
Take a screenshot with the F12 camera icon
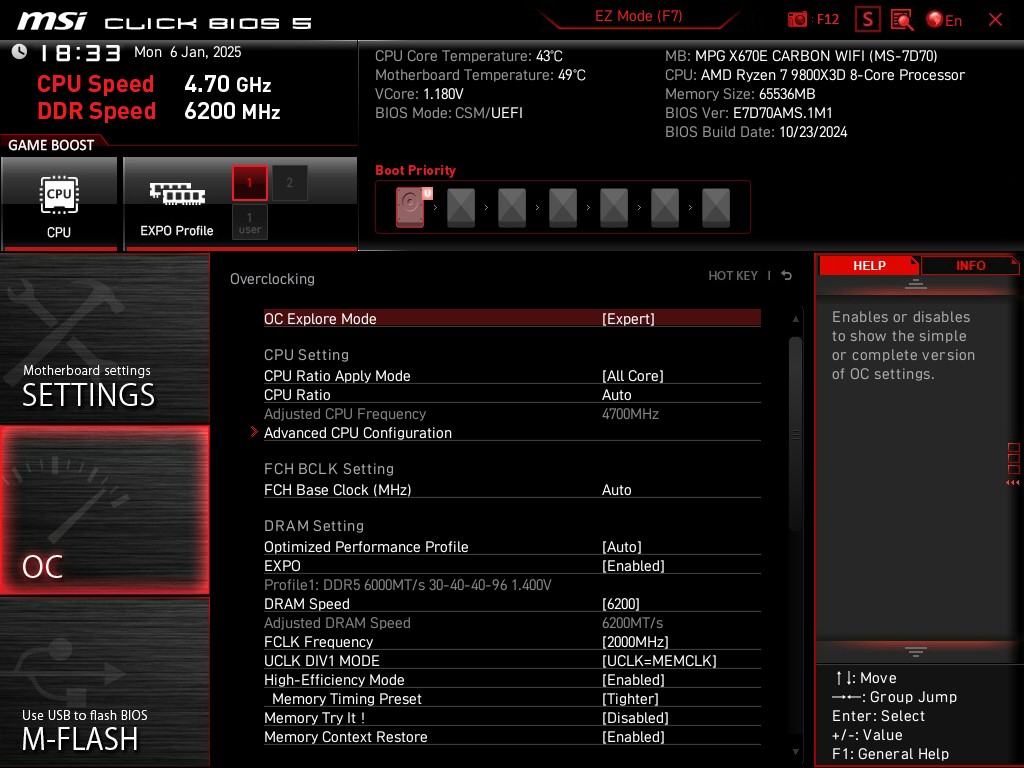point(797,20)
